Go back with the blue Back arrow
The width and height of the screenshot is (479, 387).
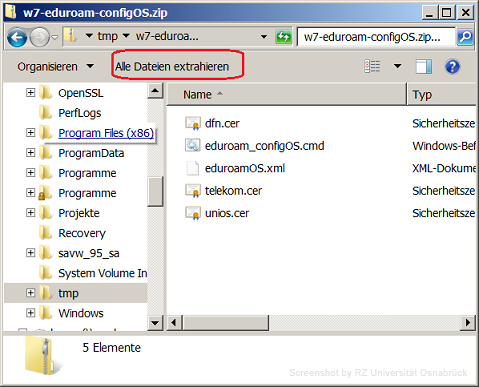pyautogui.click(x=17, y=37)
